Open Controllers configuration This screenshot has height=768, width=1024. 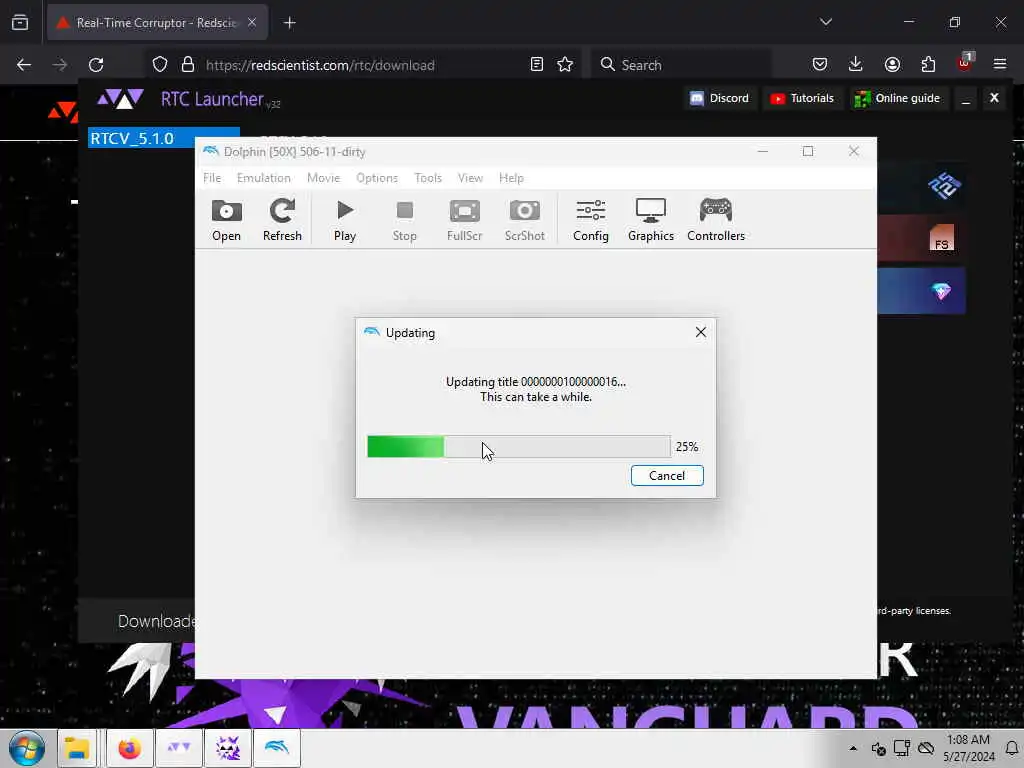point(716,220)
